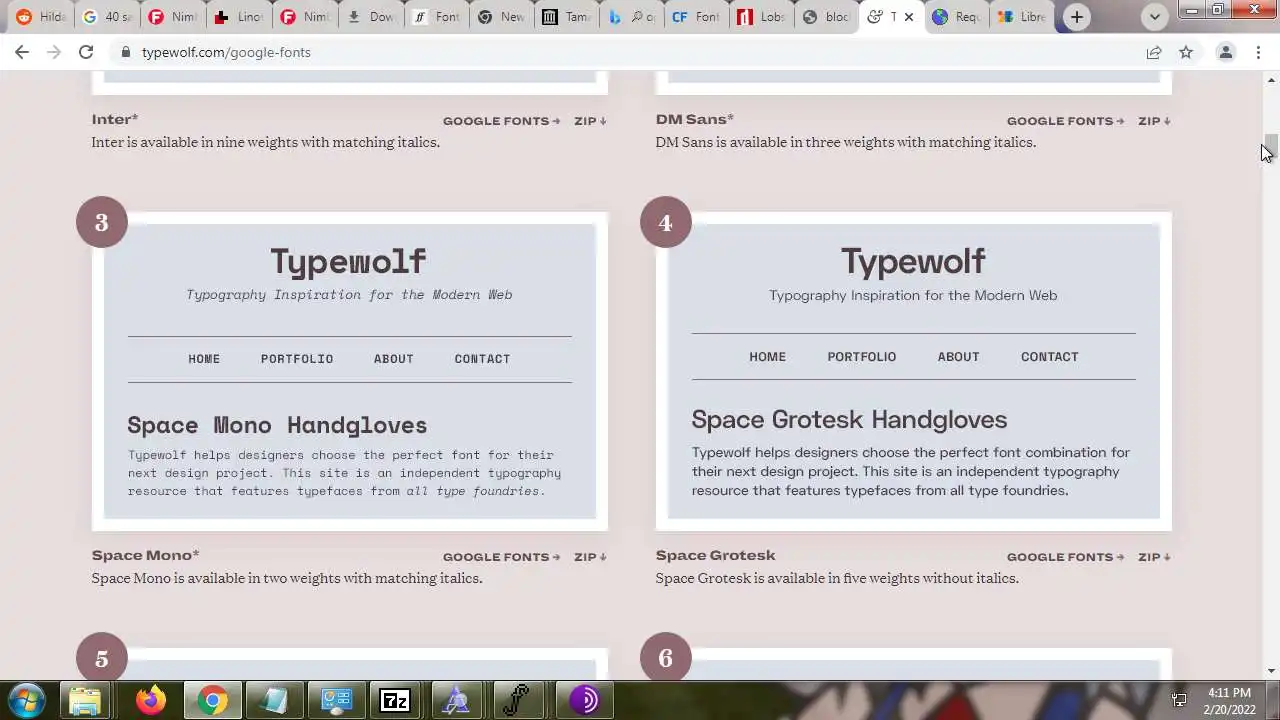Viewport: 1280px width, 720px height.
Task: Click the Space Grotesk font preview card
Action: pyautogui.click(x=914, y=371)
